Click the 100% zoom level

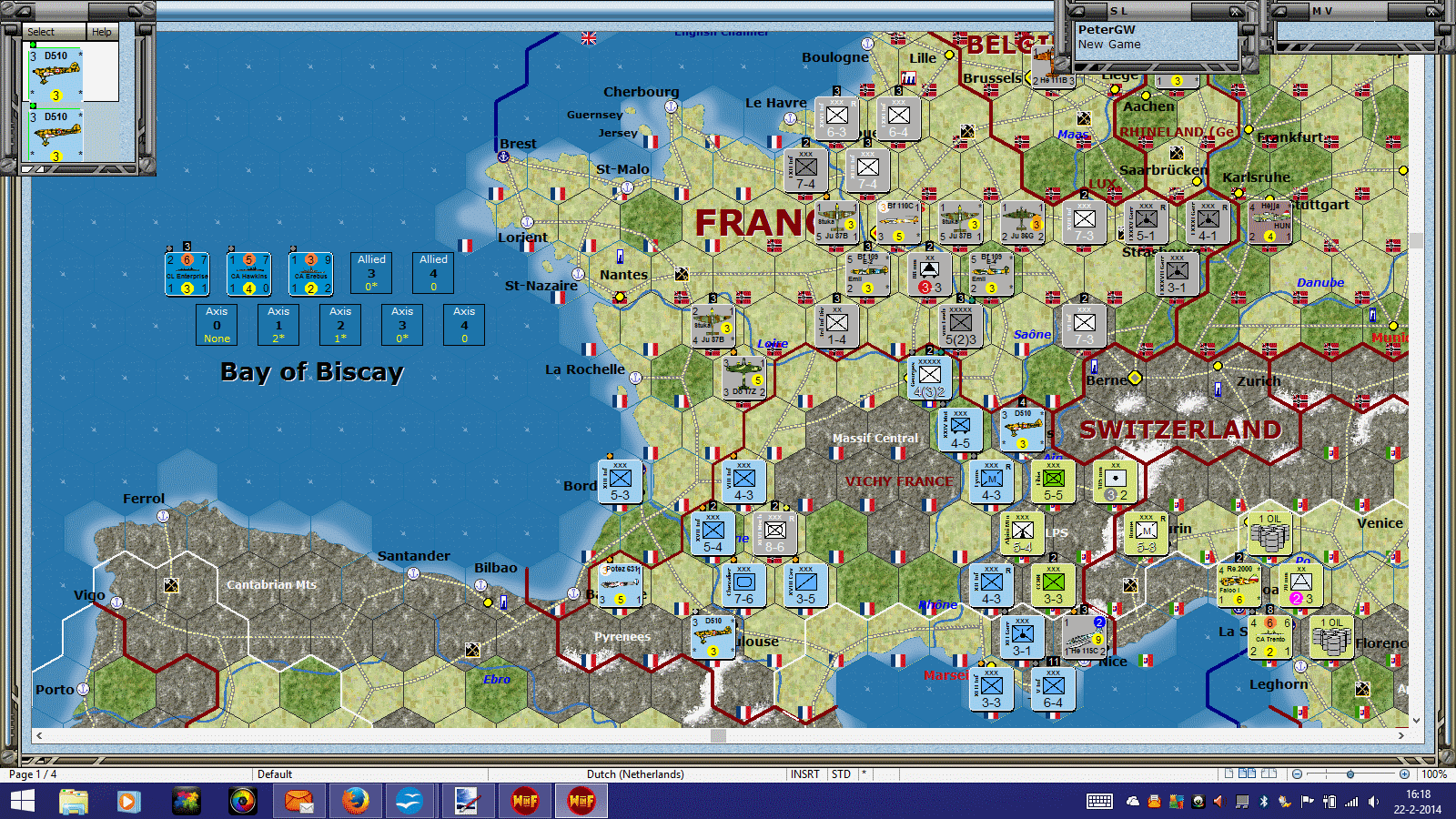(1434, 774)
